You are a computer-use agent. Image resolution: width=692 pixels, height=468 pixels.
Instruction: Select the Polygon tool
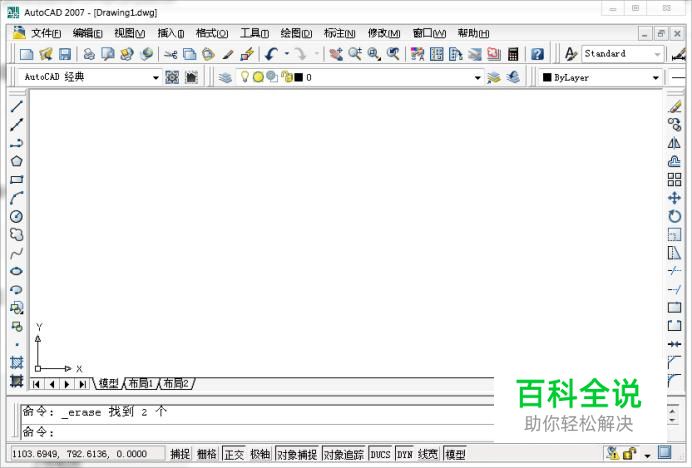point(16,161)
